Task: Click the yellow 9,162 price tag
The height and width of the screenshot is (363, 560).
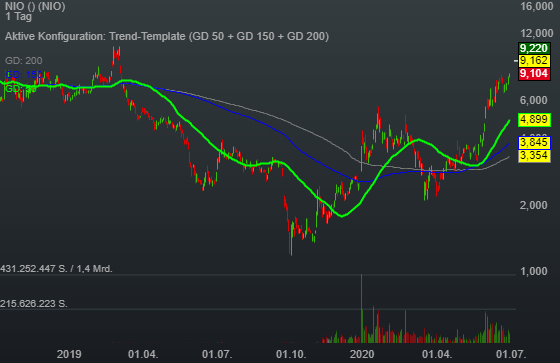Action: pos(534,60)
